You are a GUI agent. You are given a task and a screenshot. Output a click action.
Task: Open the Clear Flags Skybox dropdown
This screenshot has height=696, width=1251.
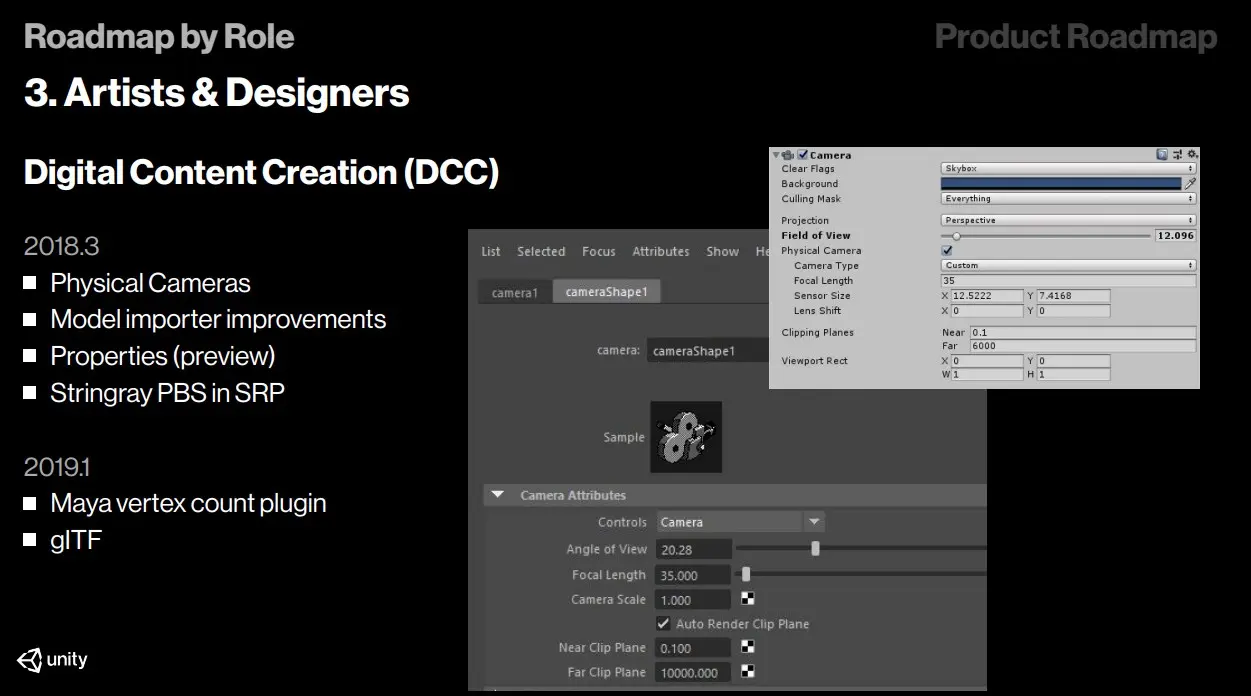(1068, 169)
